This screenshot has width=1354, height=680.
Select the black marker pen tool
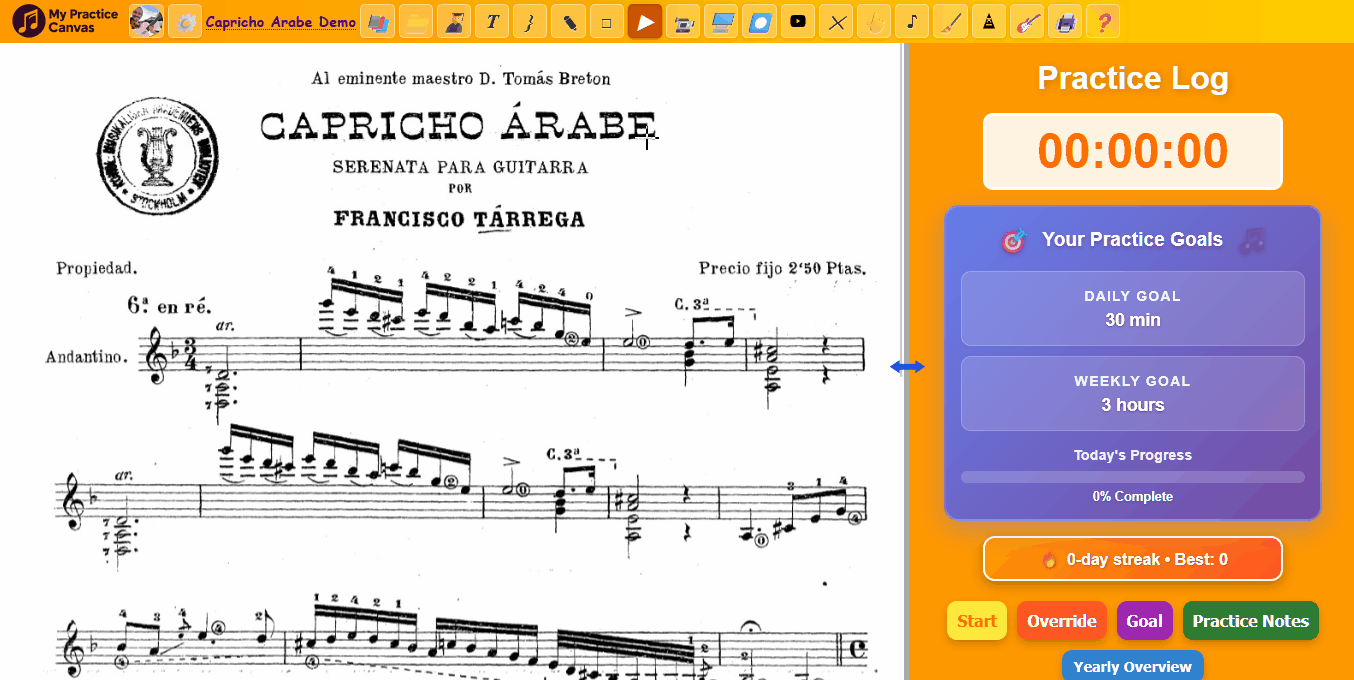coord(568,21)
